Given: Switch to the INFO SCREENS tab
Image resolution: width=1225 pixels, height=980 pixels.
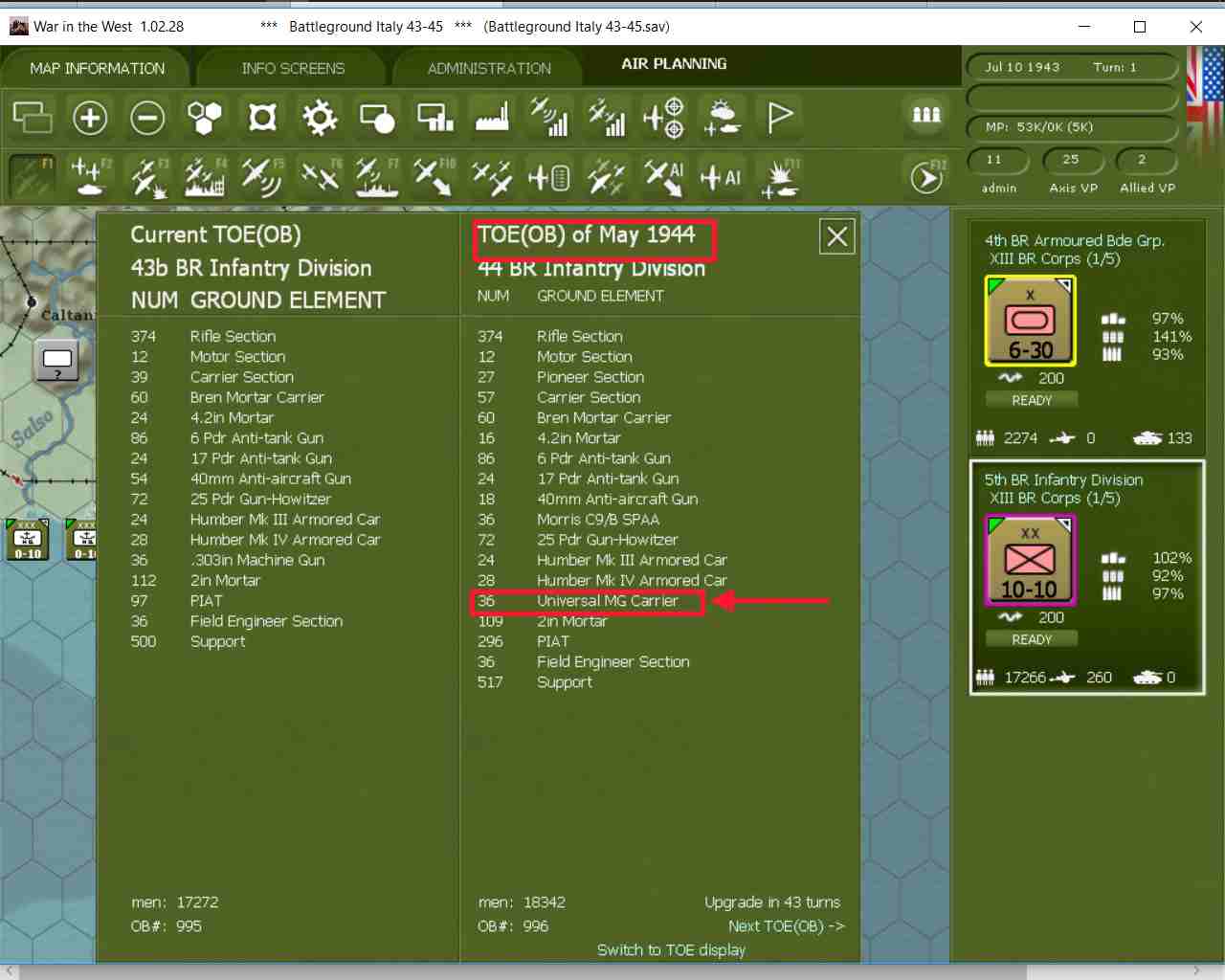Looking at the screenshot, I should 293,69.
